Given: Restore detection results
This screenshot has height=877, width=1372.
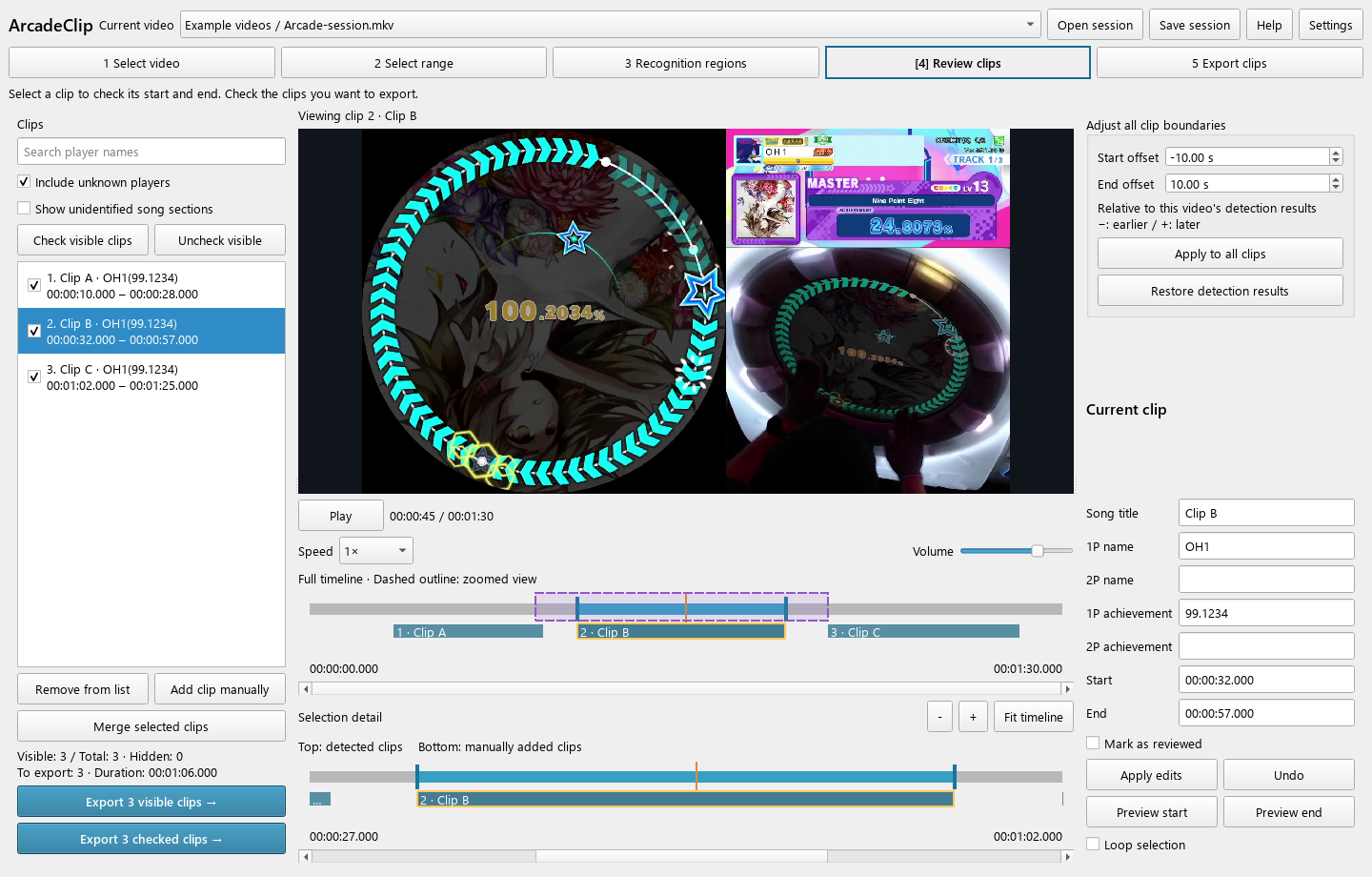Looking at the screenshot, I should click(x=1221, y=291).
